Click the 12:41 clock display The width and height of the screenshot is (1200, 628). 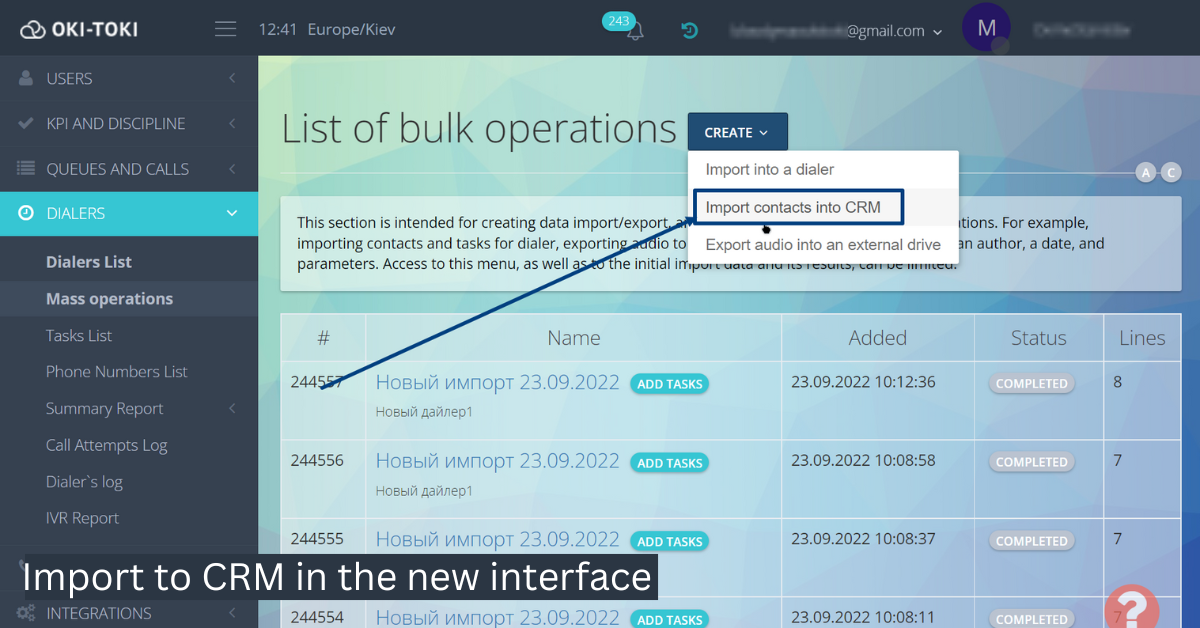pyautogui.click(x=278, y=29)
